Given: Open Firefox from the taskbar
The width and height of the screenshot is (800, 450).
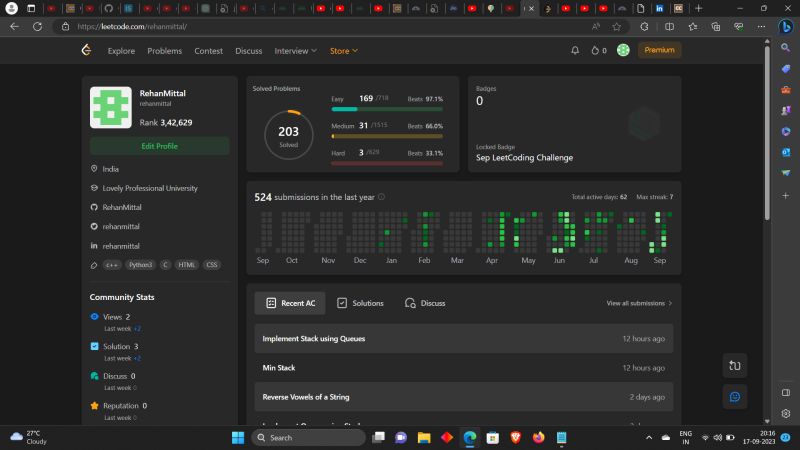Looking at the screenshot, I should point(538,438).
